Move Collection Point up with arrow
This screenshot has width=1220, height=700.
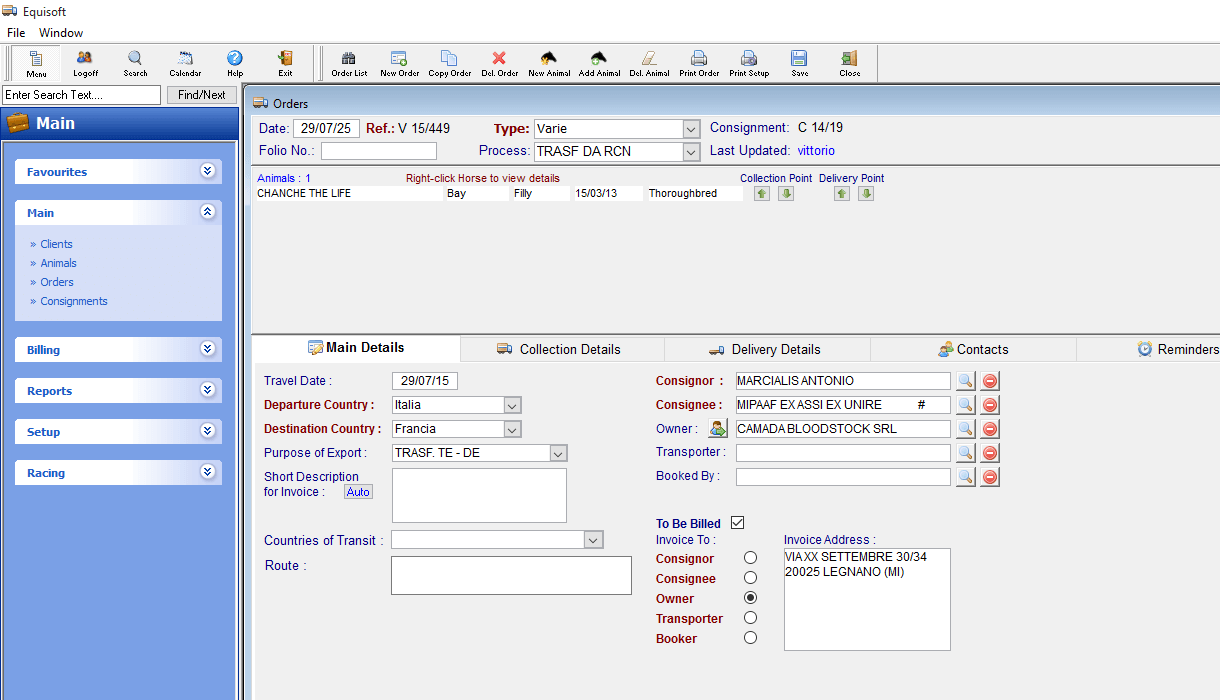click(762, 194)
